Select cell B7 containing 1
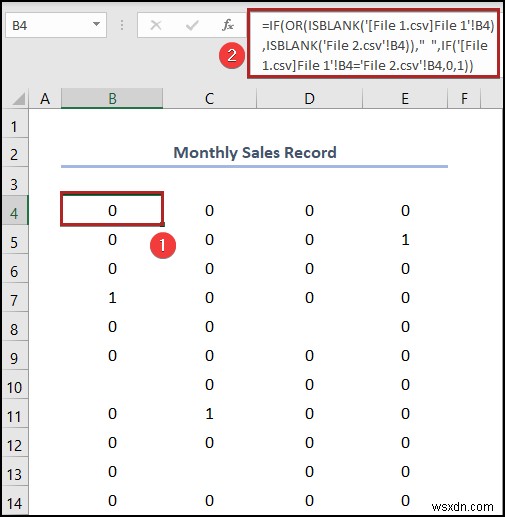The image size is (505, 517). click(x=112, y=297)
